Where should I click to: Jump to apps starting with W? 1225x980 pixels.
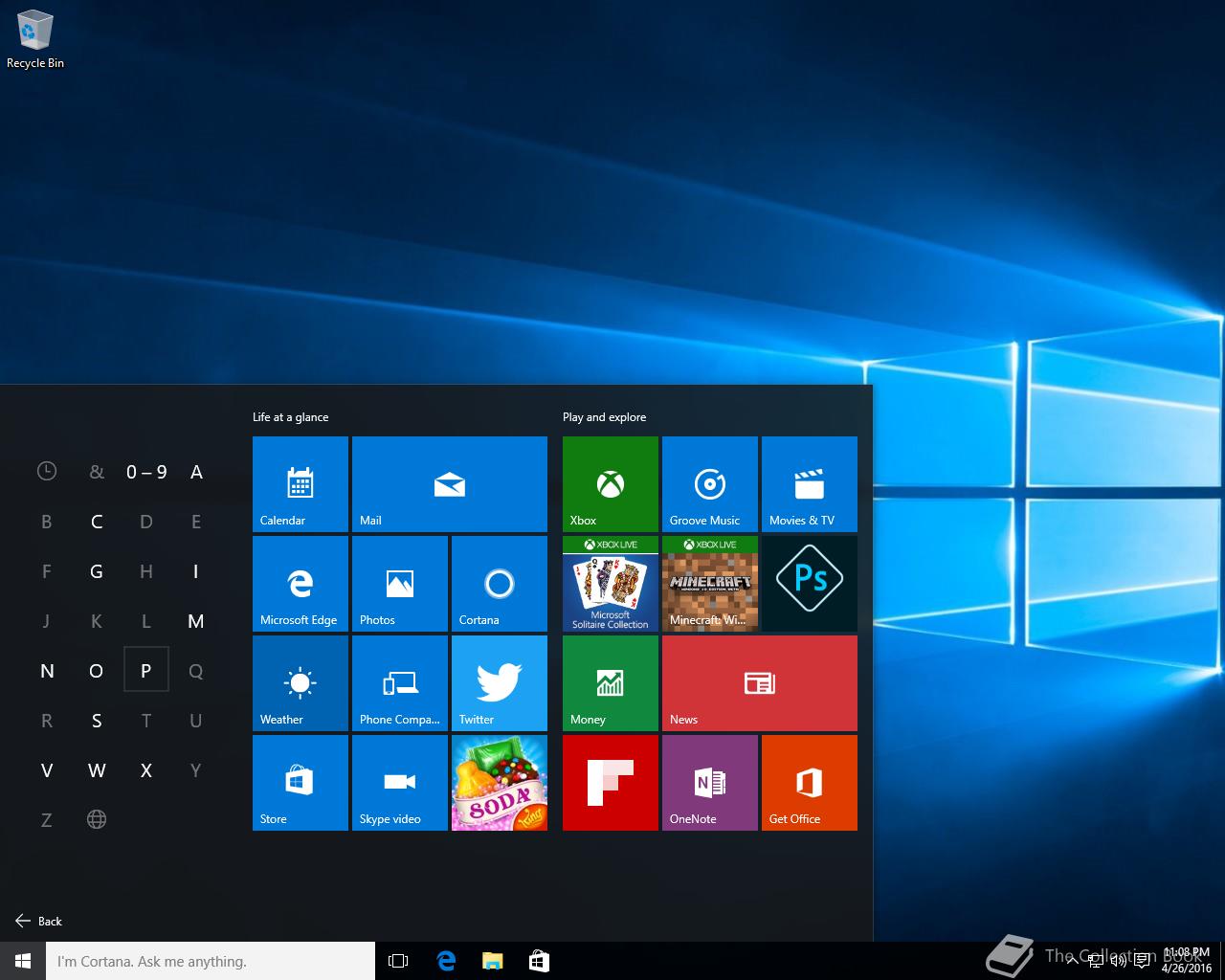click(97, 769)
